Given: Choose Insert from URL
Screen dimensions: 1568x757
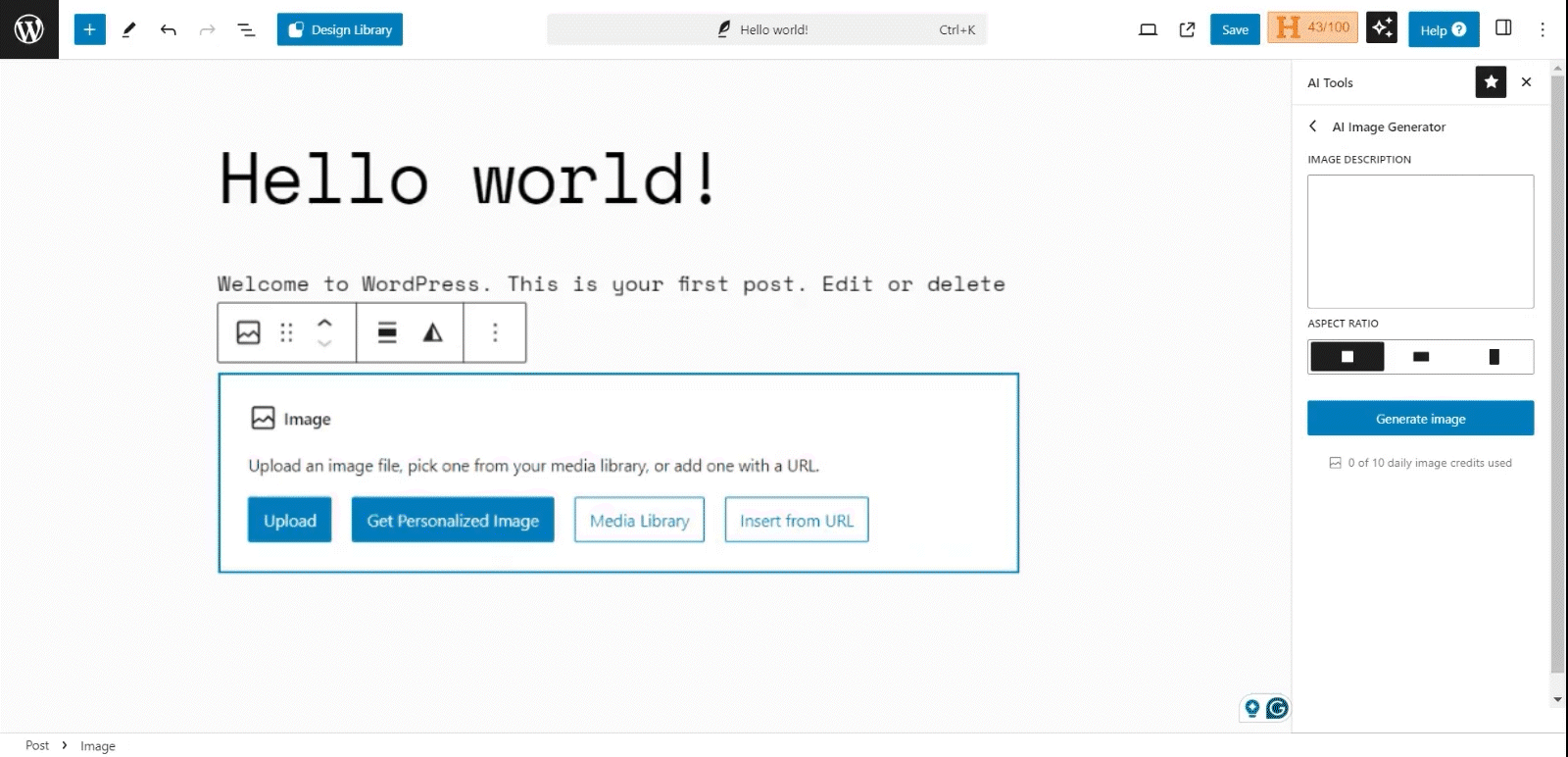Looking at the screenshot, I should [797, 520].
